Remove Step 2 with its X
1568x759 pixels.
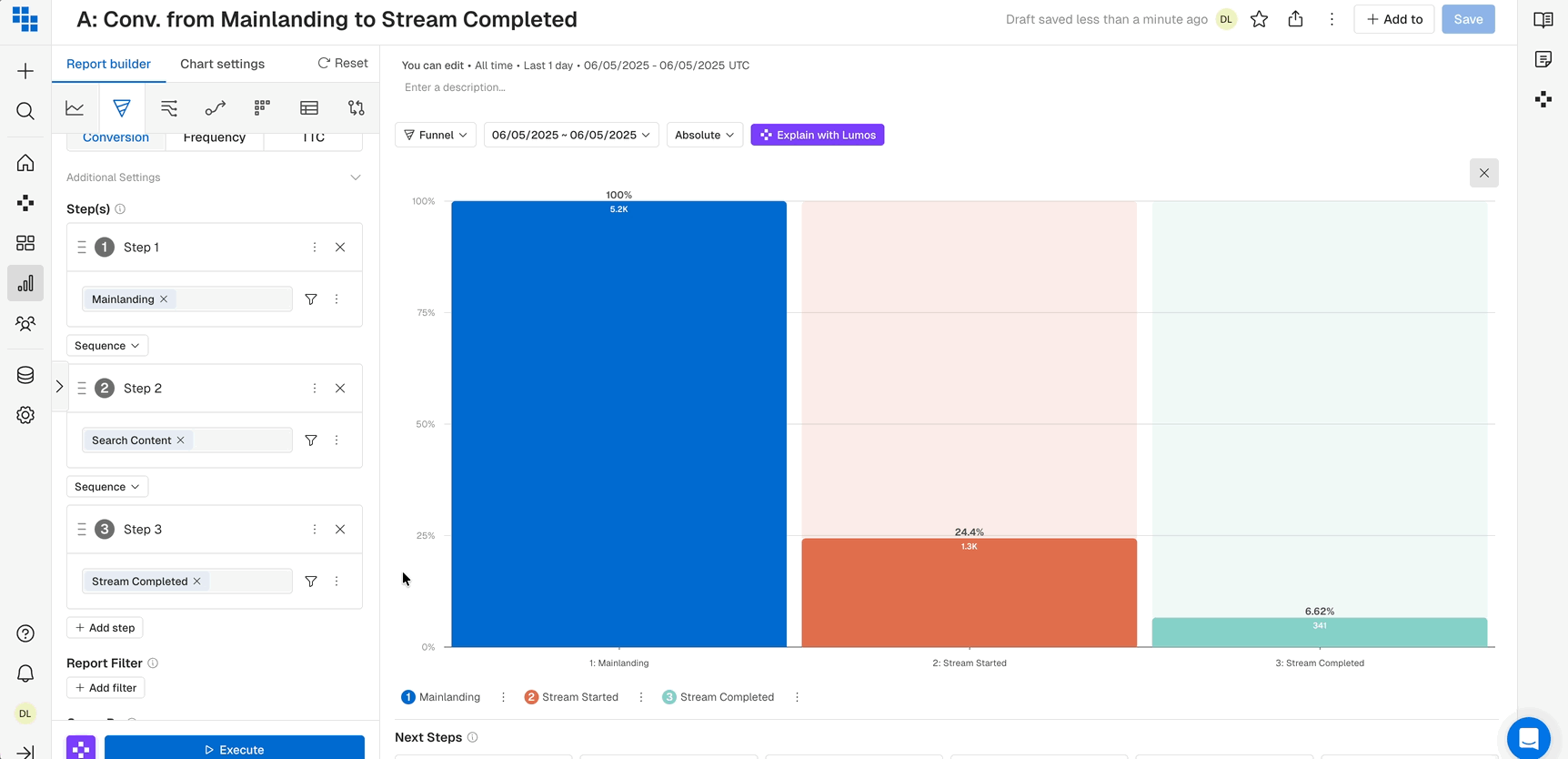340,389
